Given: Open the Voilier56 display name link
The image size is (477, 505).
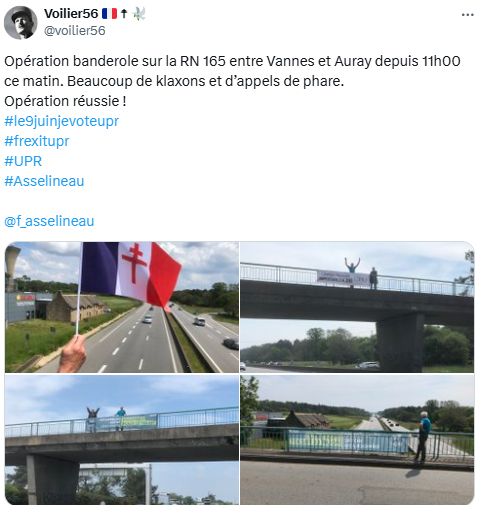Looking at the screenshot, I should [71, 14].
